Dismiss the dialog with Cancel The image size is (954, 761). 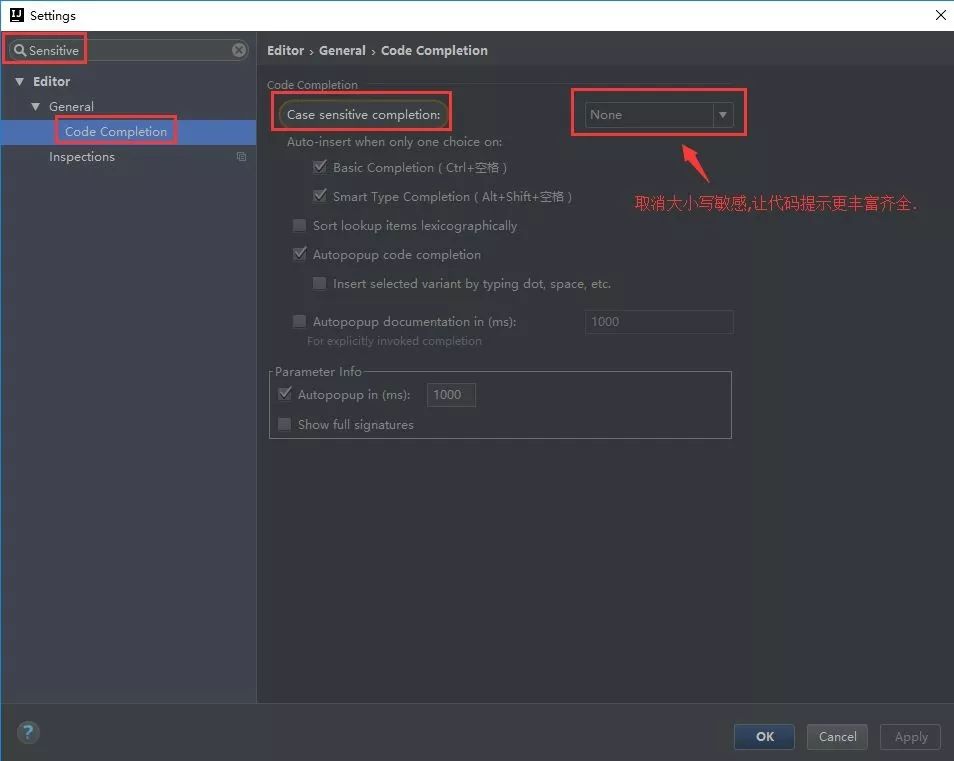[x=836, y=736]
